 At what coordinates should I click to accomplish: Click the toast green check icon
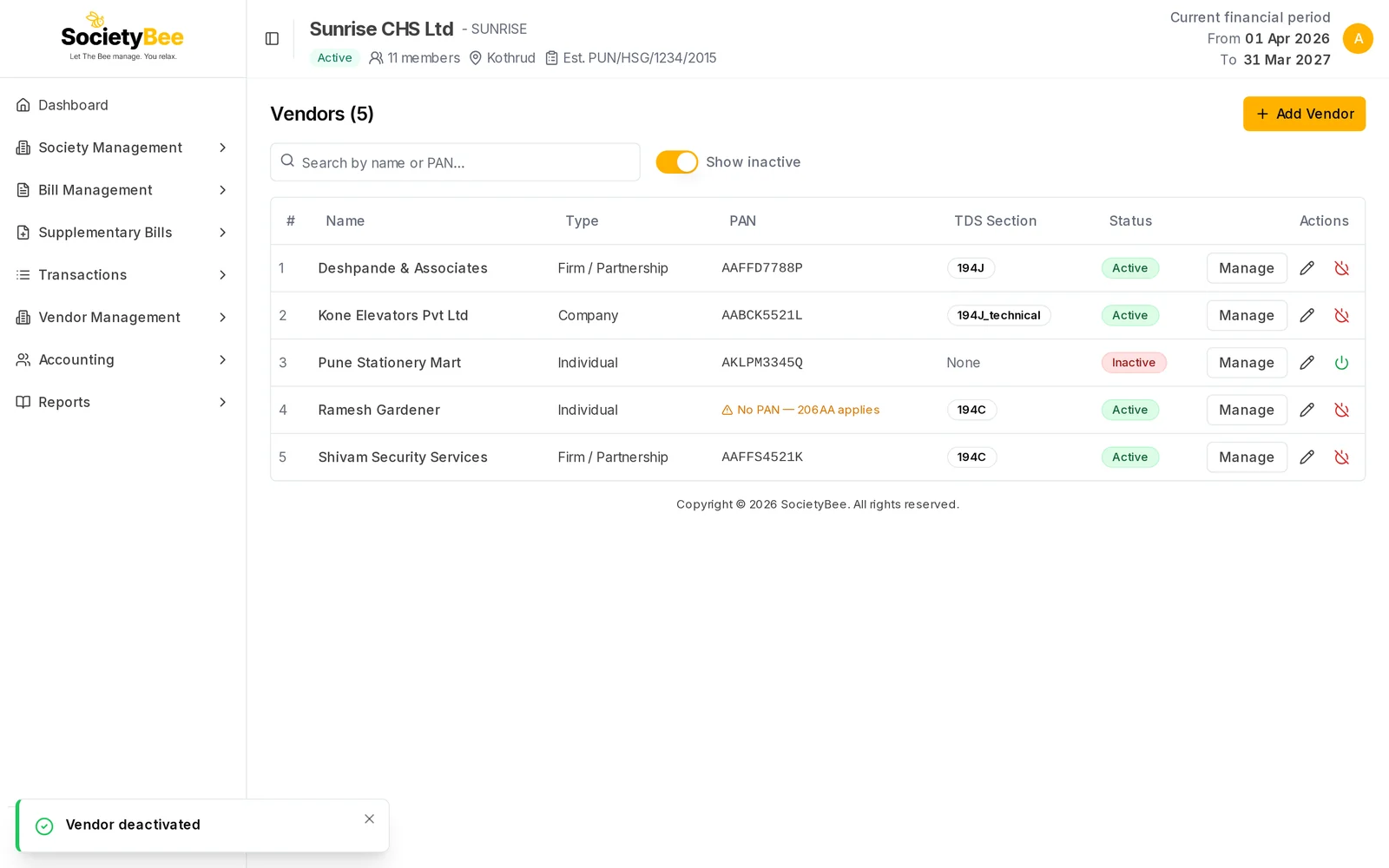tap(44, 826)
